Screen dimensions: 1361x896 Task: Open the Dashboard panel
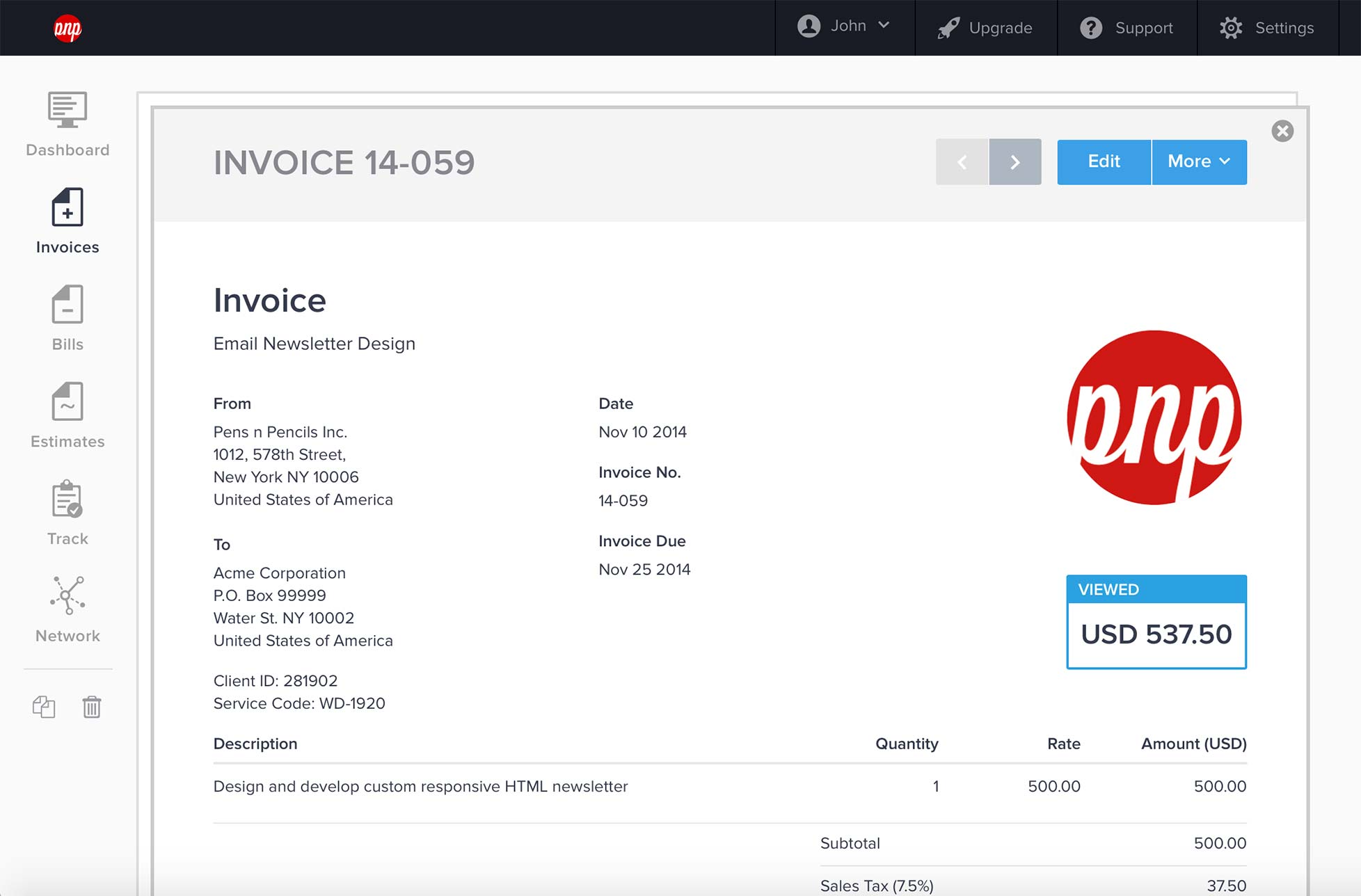(x=67, y=125)
